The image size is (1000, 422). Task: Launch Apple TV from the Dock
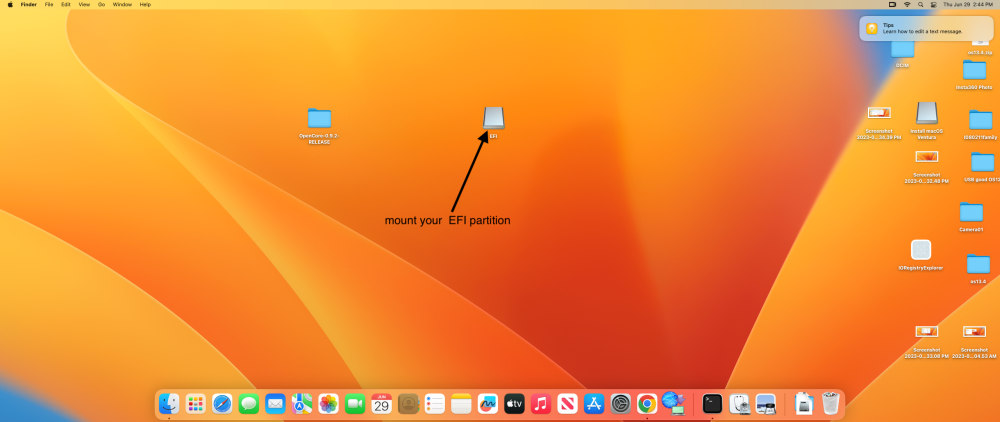tap(515, 404)
